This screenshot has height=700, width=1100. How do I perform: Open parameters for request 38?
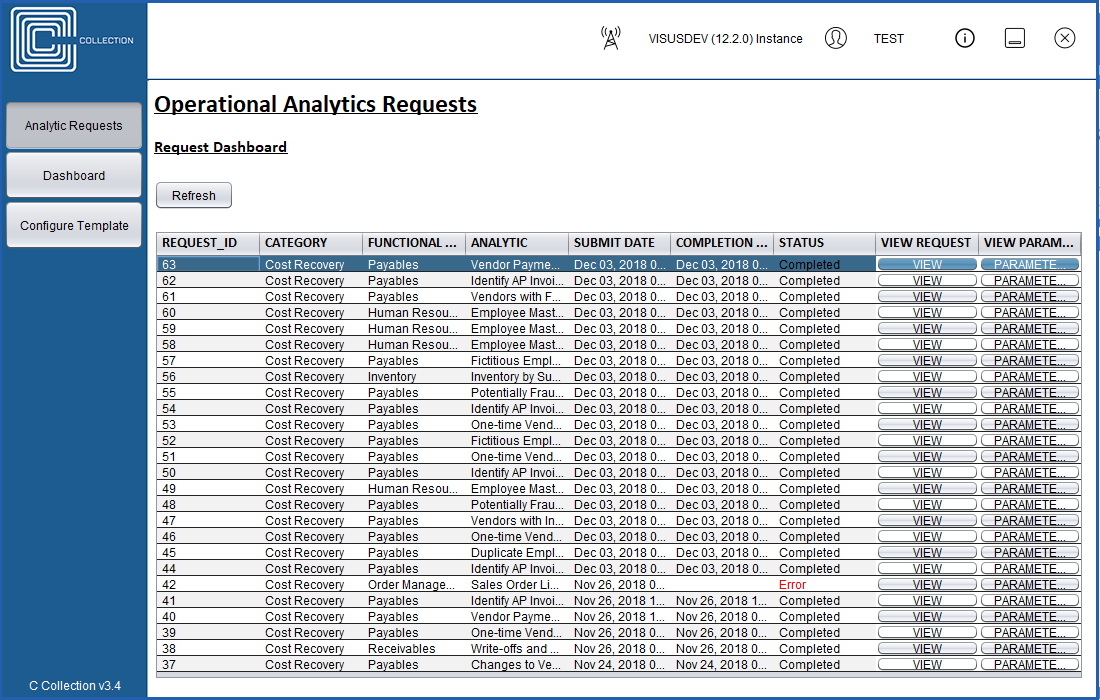(1030, 649)
